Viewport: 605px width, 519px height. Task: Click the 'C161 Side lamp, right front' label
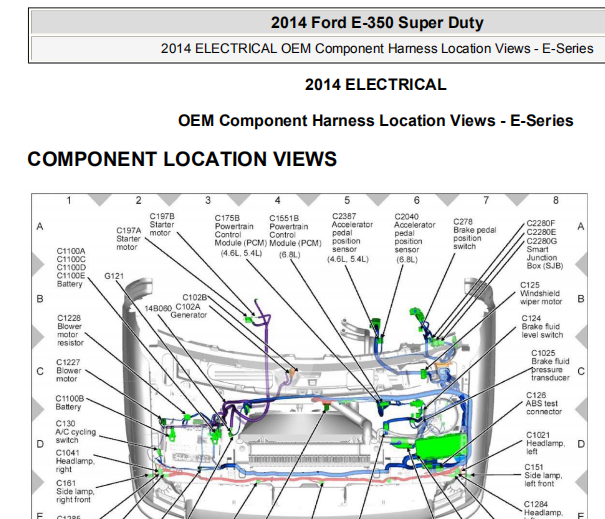point(75,491)
